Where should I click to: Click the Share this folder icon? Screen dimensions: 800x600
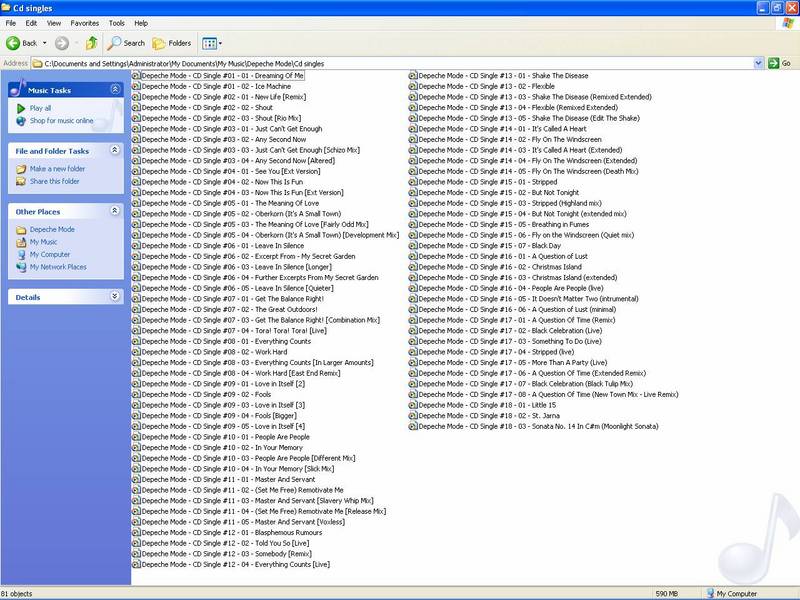[x=21, y=181]
